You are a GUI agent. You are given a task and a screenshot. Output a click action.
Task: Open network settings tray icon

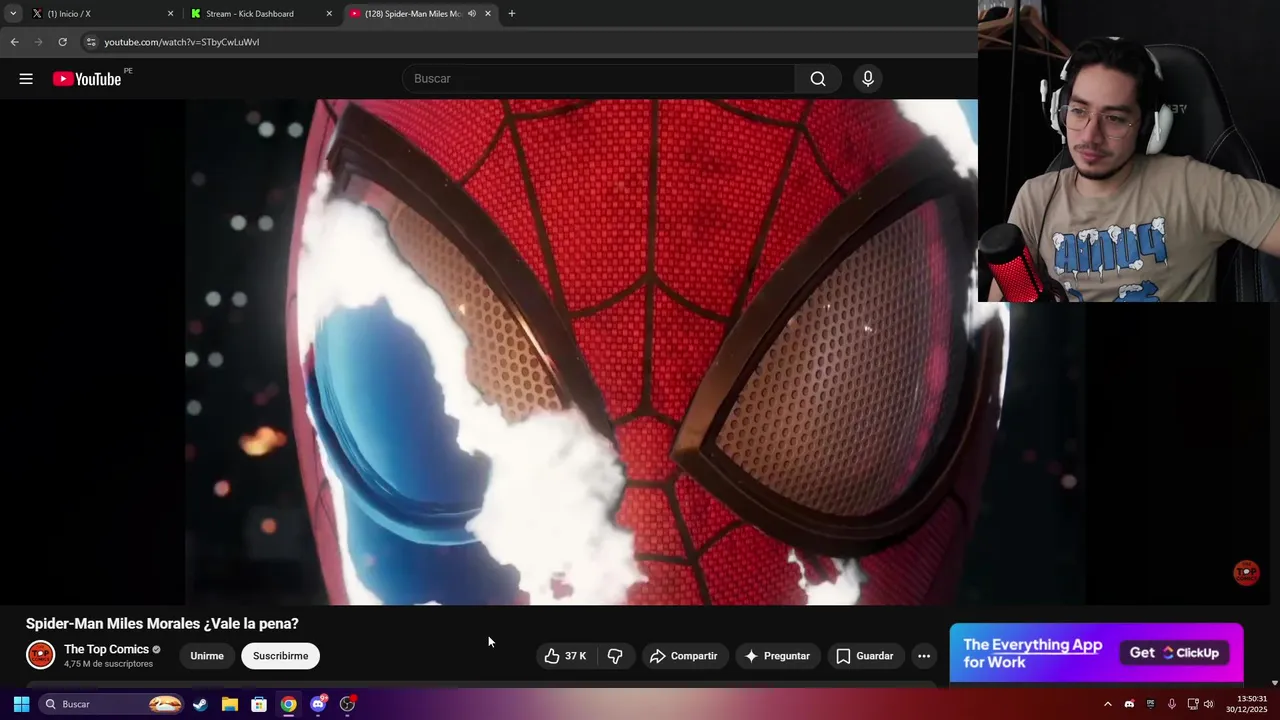click(1193, 704)
